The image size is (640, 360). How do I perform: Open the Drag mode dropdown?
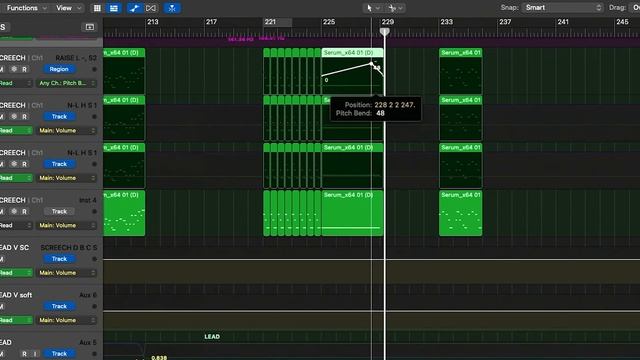coord(636,8)
